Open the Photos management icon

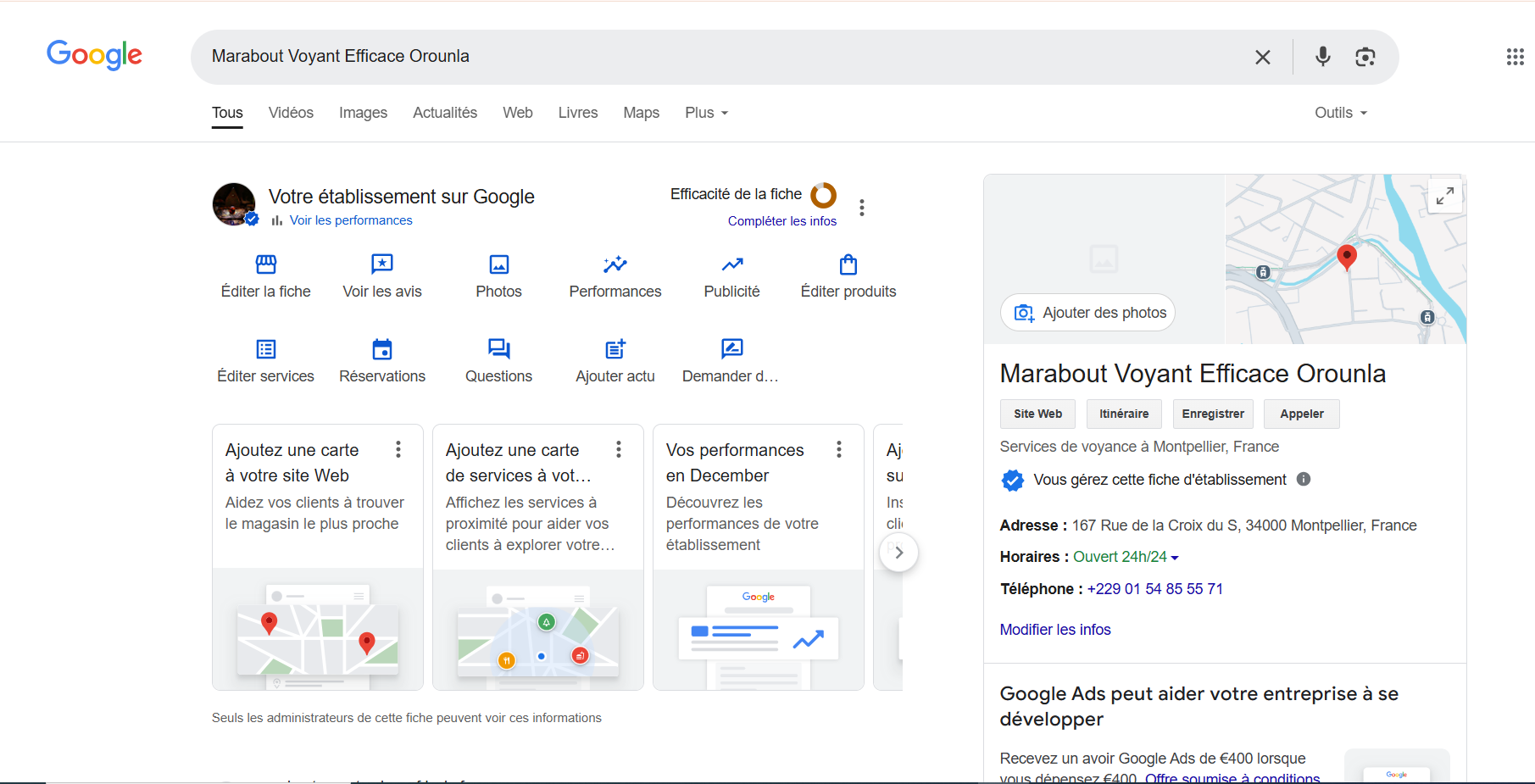[498, 264]
